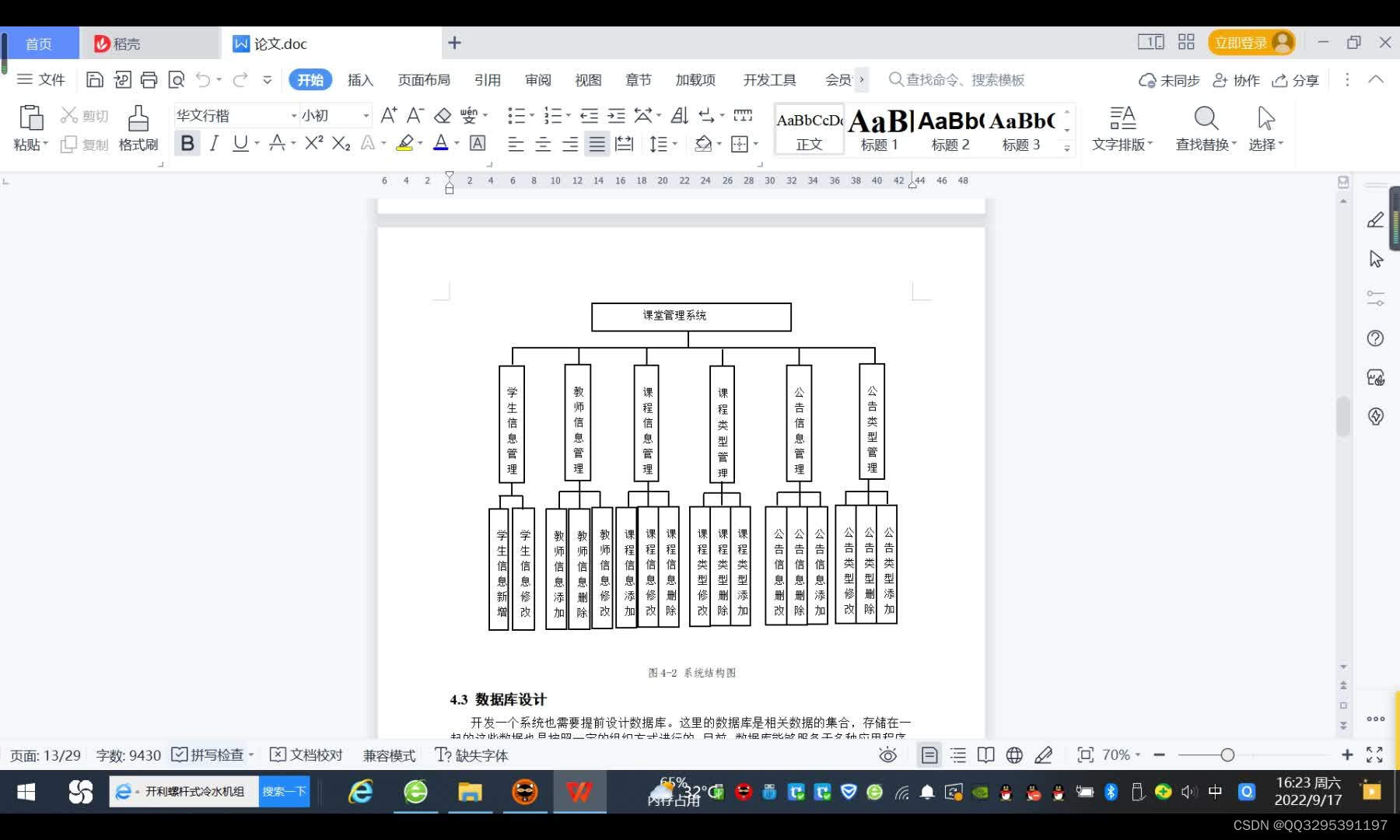The width and height of the screenshot is (1400, 840).
Task: Decrease indent icon in paragraph group
Action: 590,115
